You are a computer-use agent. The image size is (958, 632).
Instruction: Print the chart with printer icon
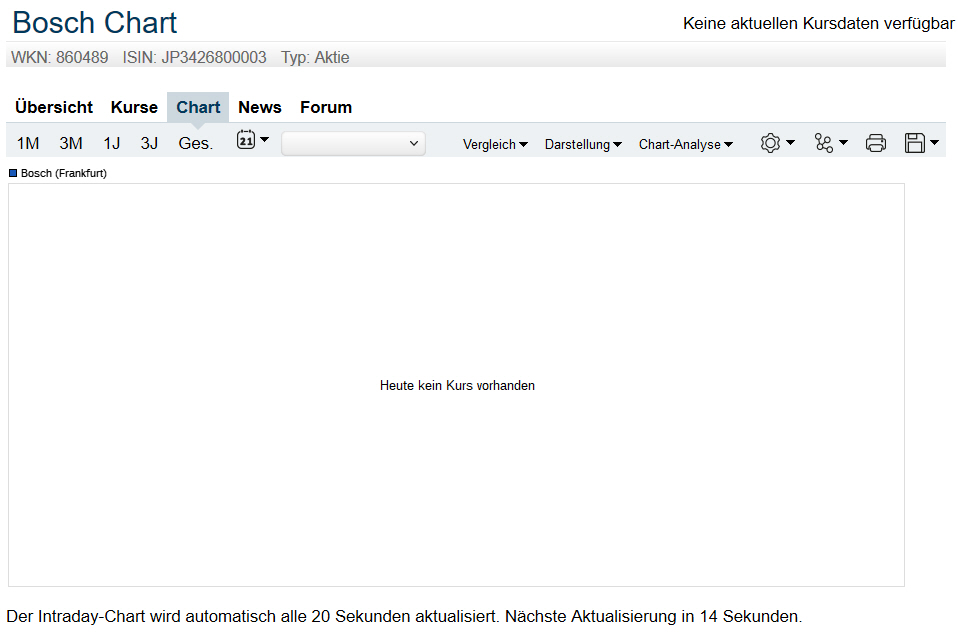[x=876, y=143]
